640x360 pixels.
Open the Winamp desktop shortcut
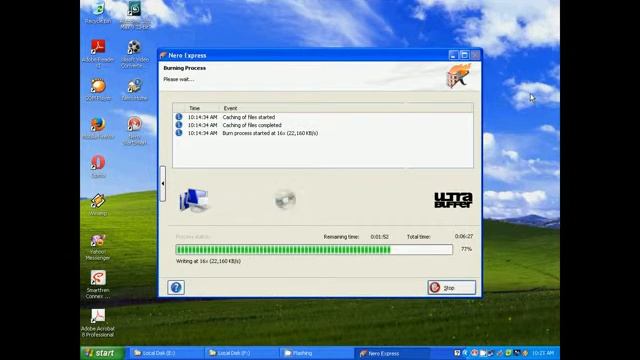tap(98, 204)
